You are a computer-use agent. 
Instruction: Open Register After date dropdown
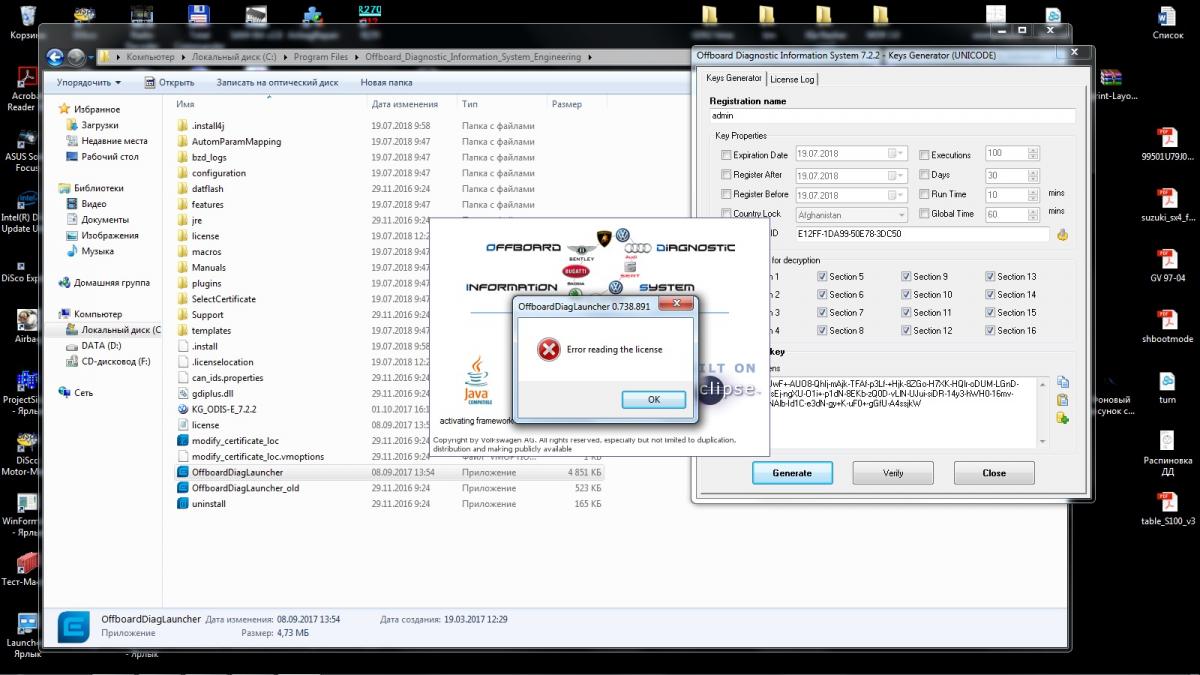click(898, 175)
